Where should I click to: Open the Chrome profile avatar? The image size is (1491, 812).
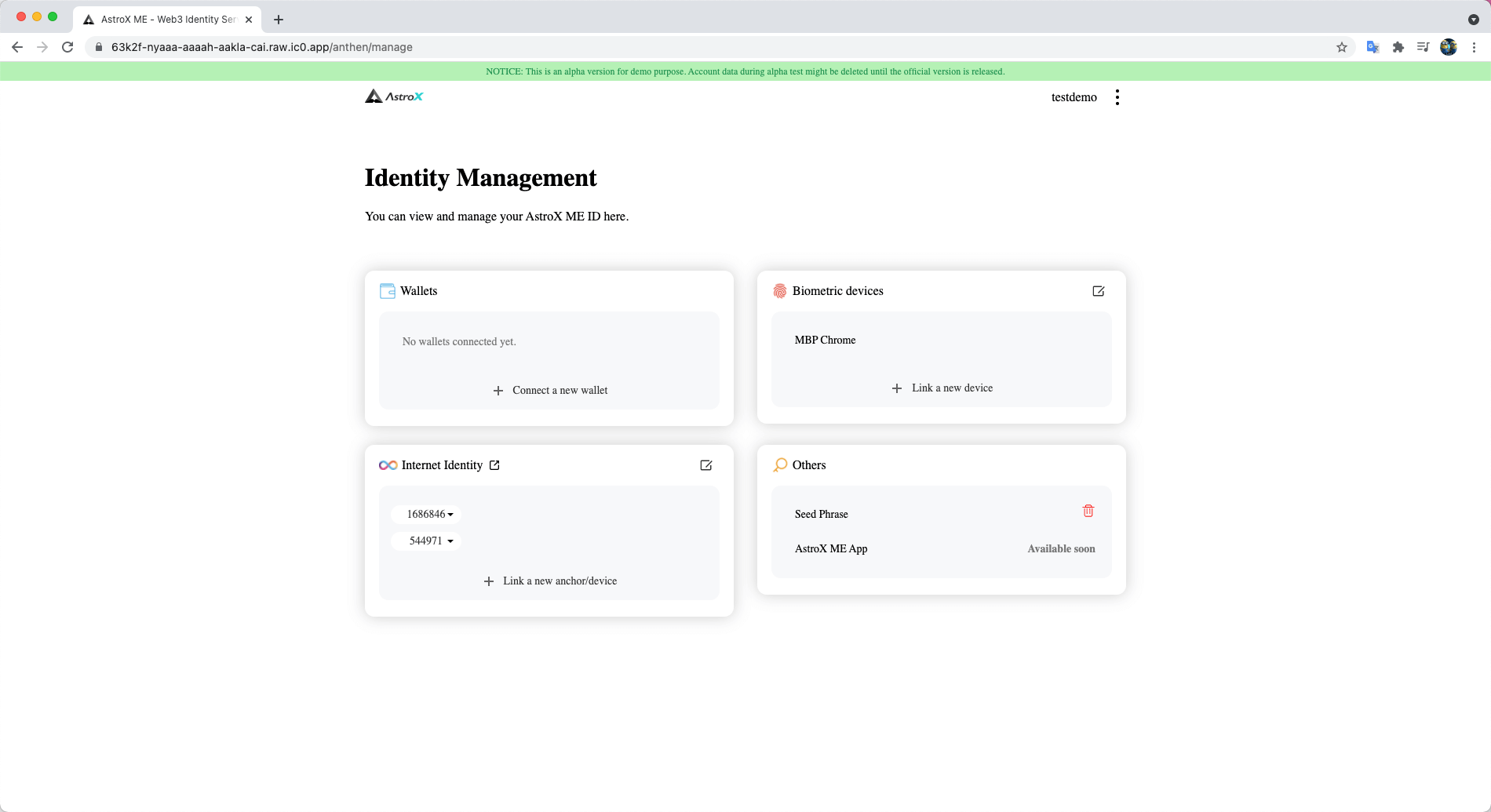coord(1449,47)
